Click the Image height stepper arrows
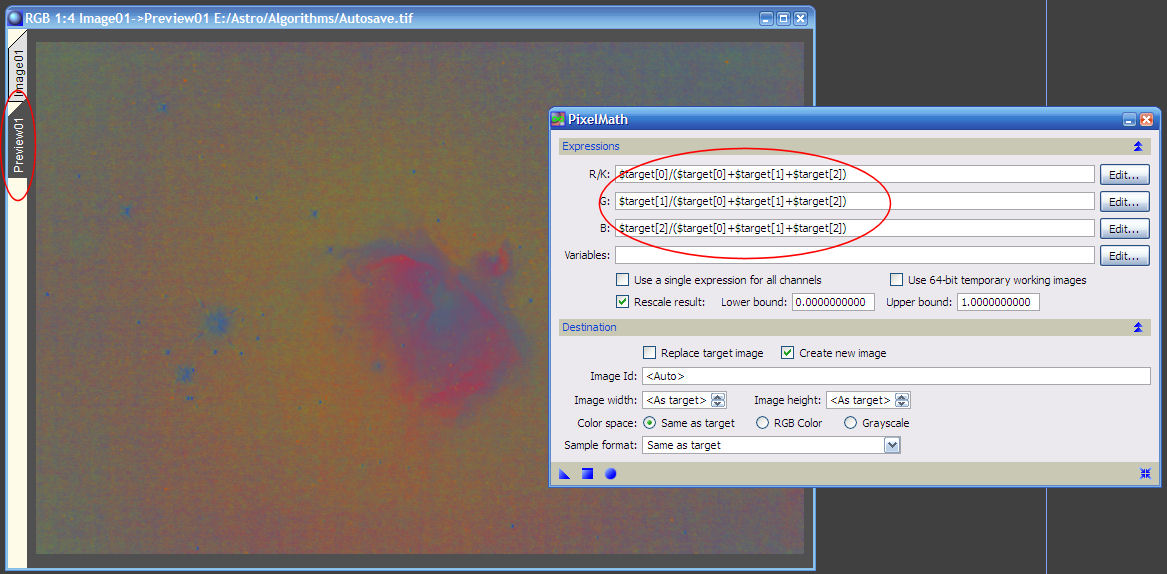1167x574 pixels. tap(902, 401)
